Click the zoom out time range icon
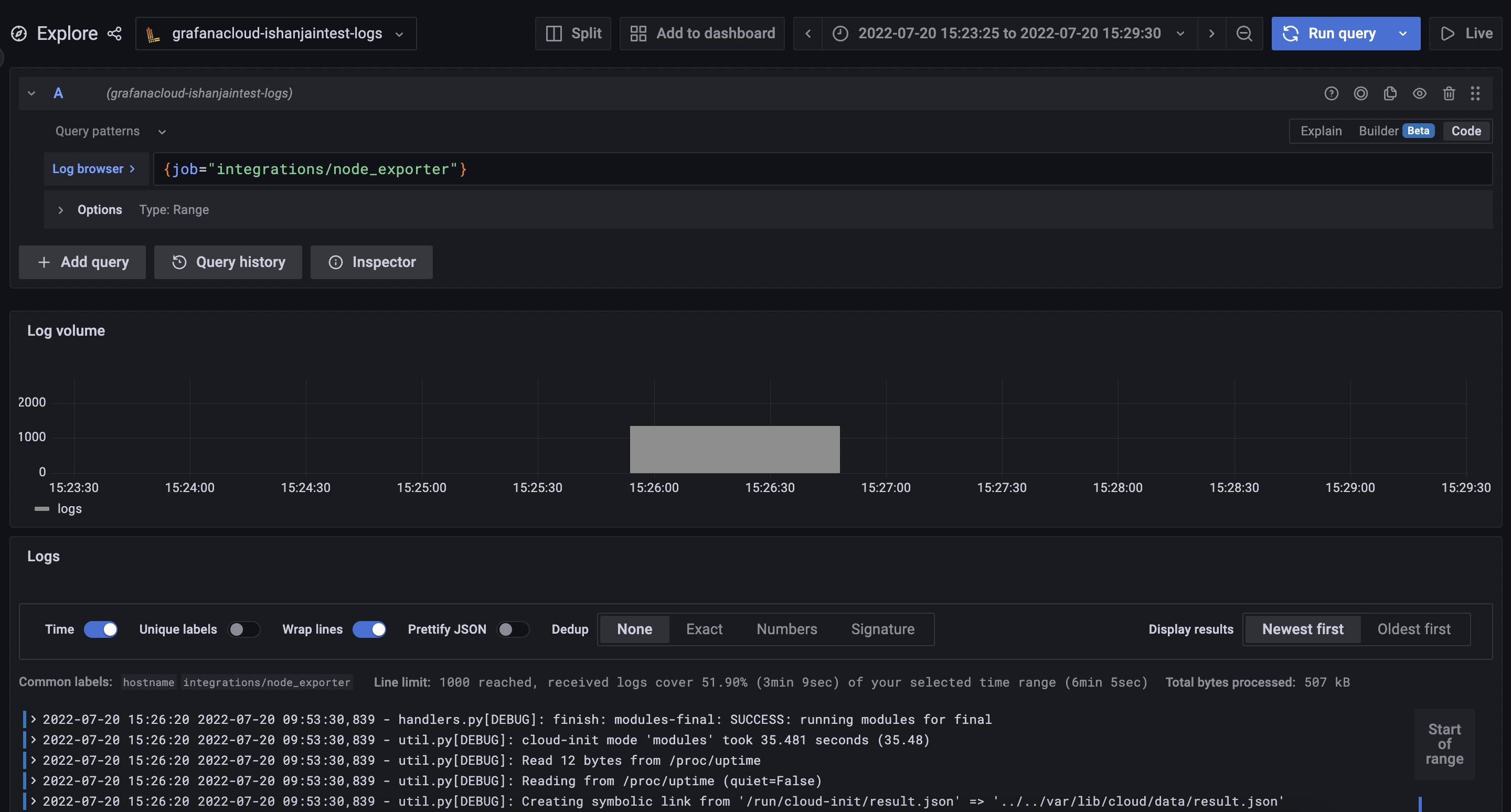Image resolution: width=1511 pixels, height=812 pixels. pyautogui.click(x=1243, y=34)
